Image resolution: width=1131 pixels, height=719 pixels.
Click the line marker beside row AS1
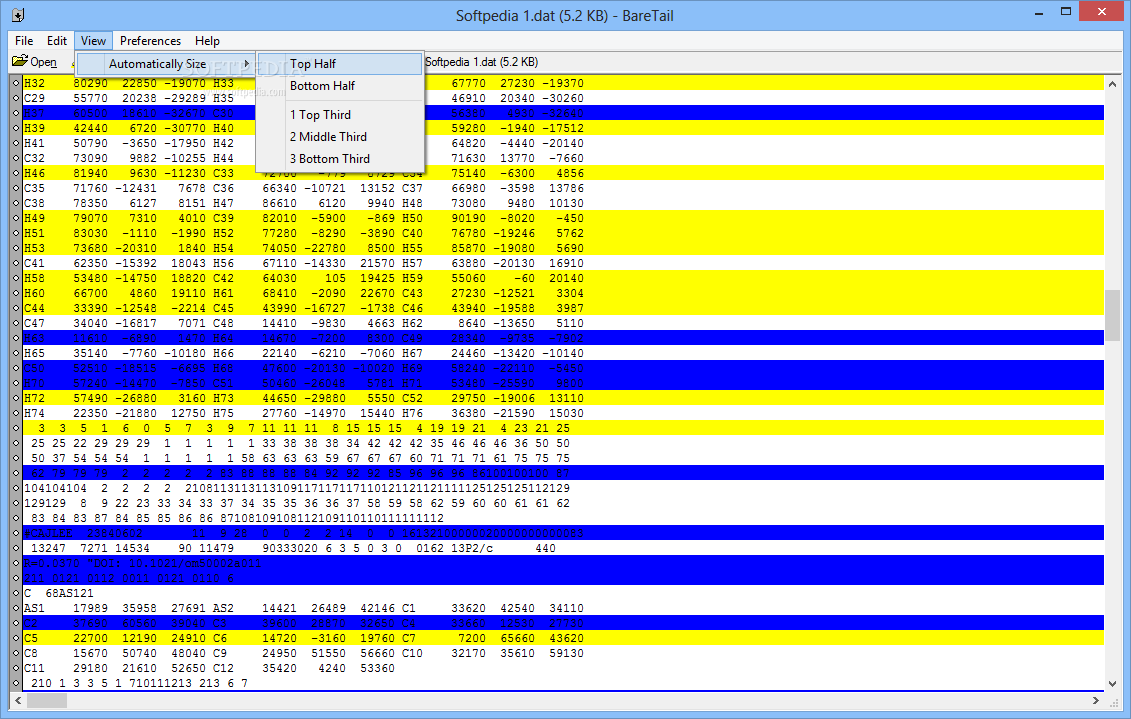pos(16,608)
